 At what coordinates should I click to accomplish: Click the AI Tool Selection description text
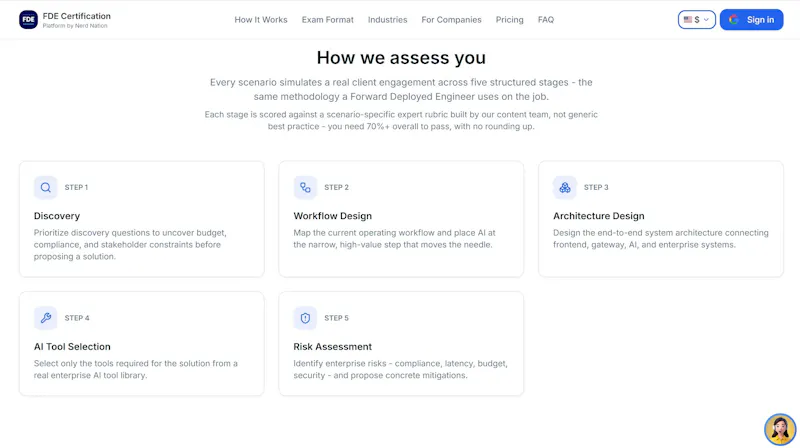[x=136, y=369]
